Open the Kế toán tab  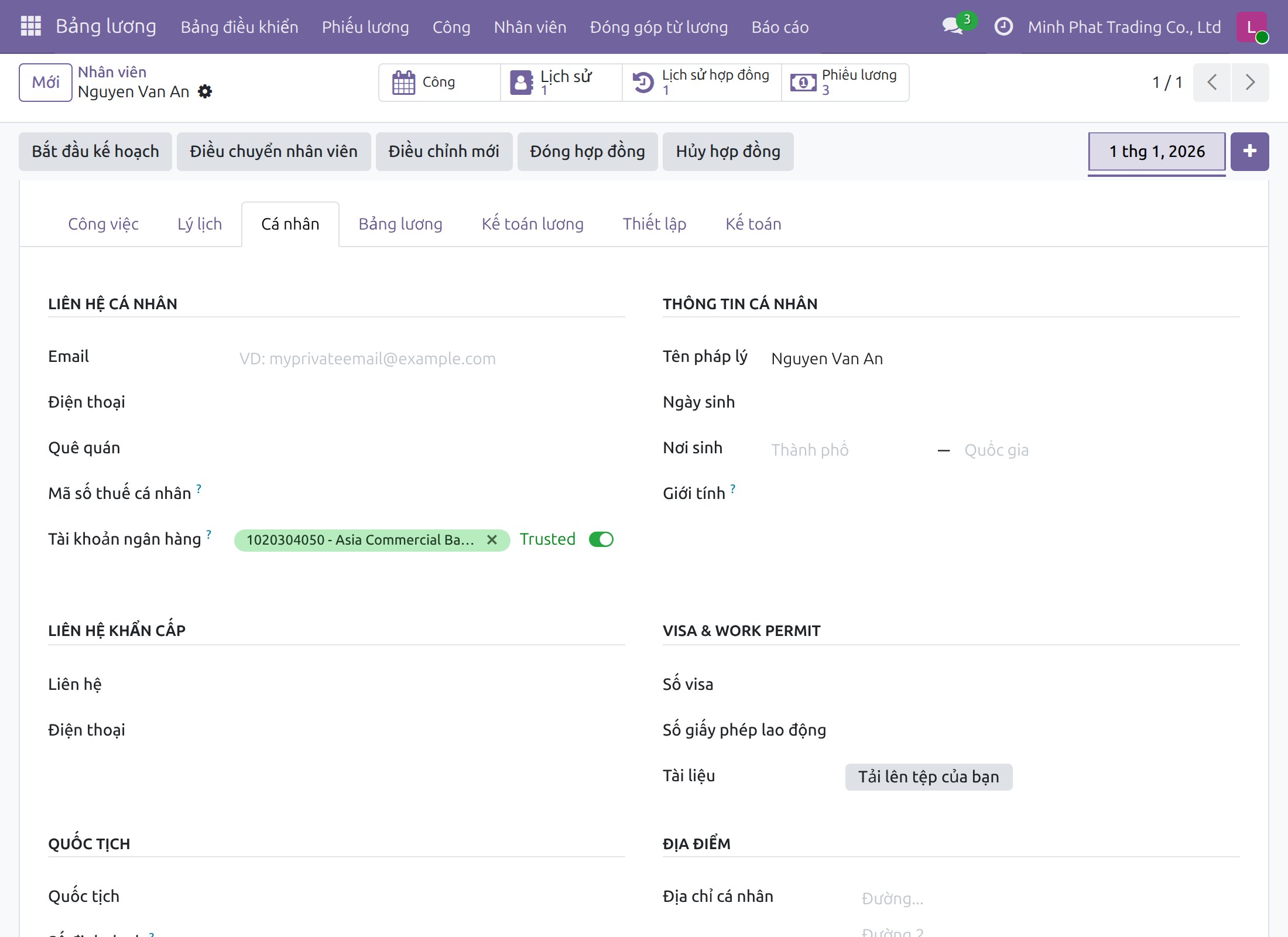coord(753,224)
